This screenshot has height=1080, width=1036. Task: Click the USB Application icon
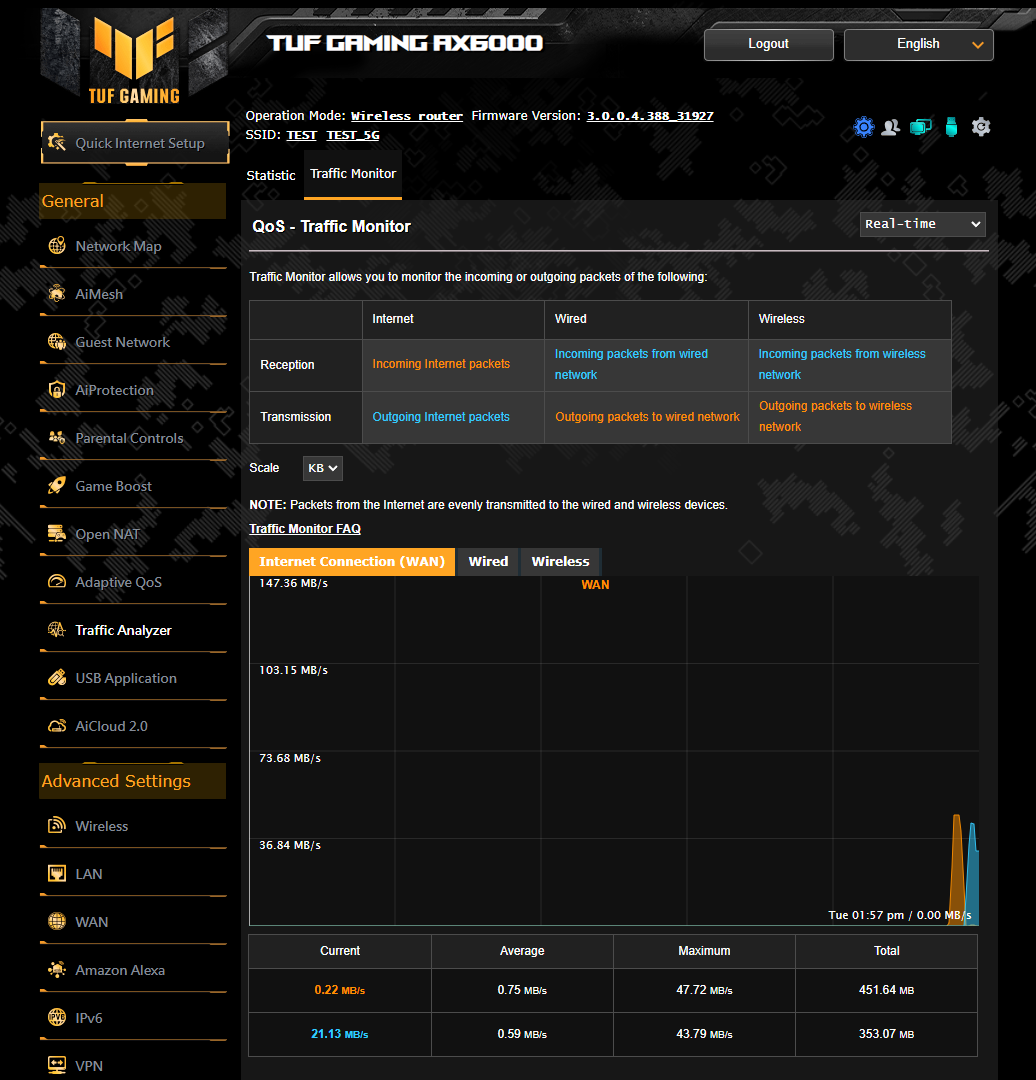point(56,678)
